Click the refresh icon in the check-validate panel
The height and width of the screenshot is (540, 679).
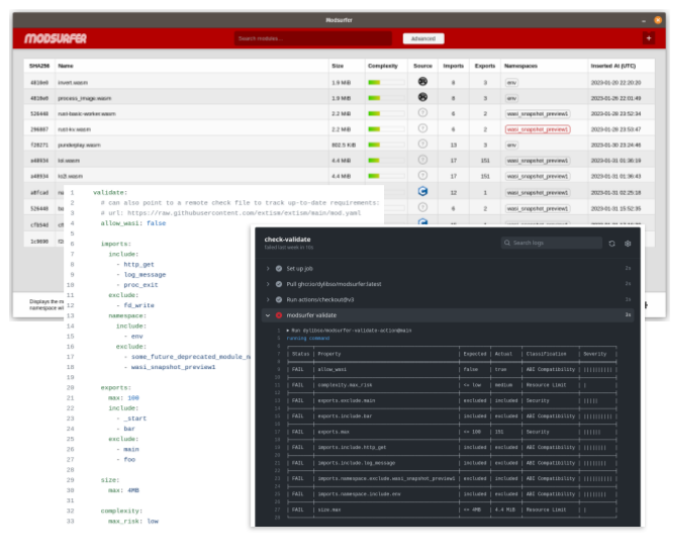612,243
